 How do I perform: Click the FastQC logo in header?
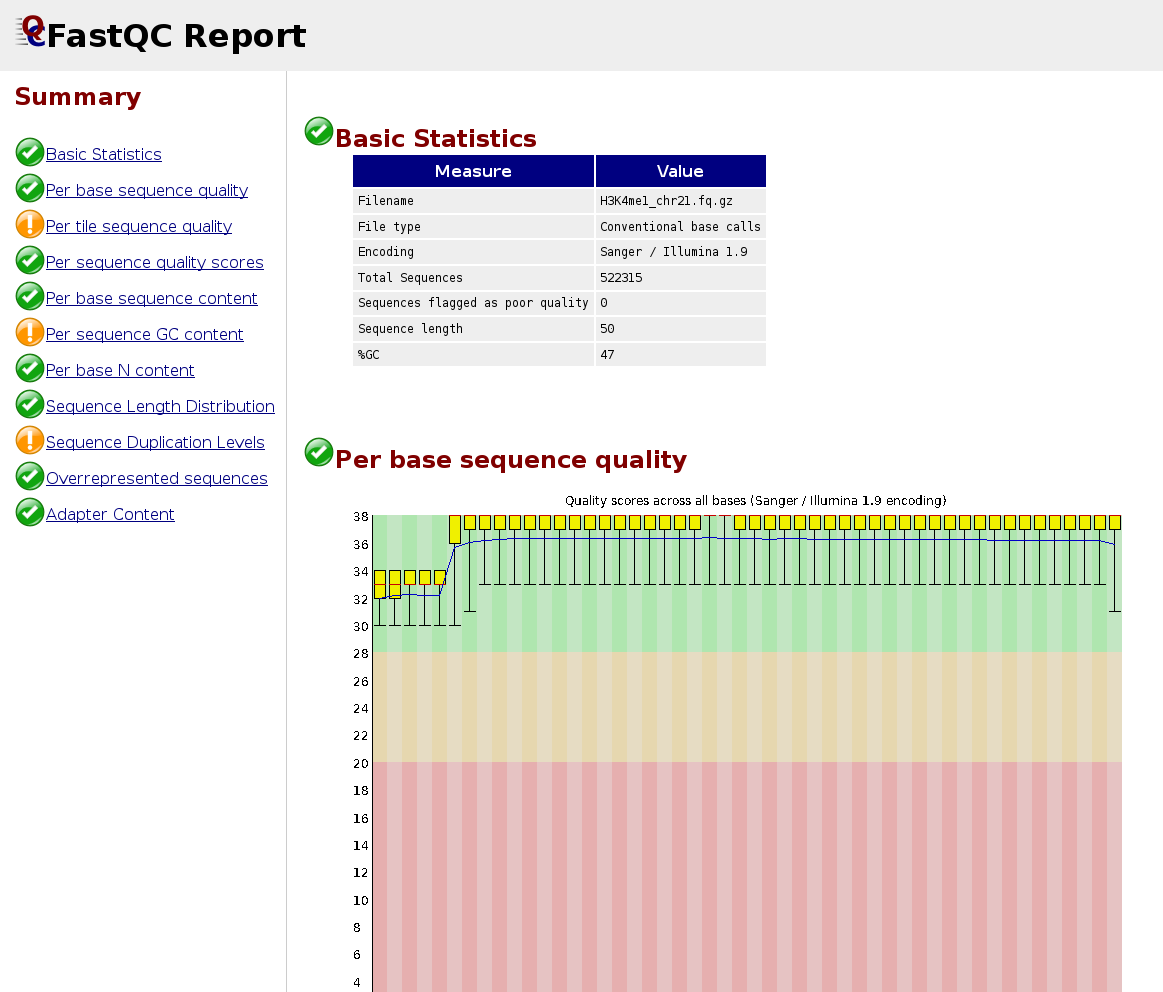point(31,32)
